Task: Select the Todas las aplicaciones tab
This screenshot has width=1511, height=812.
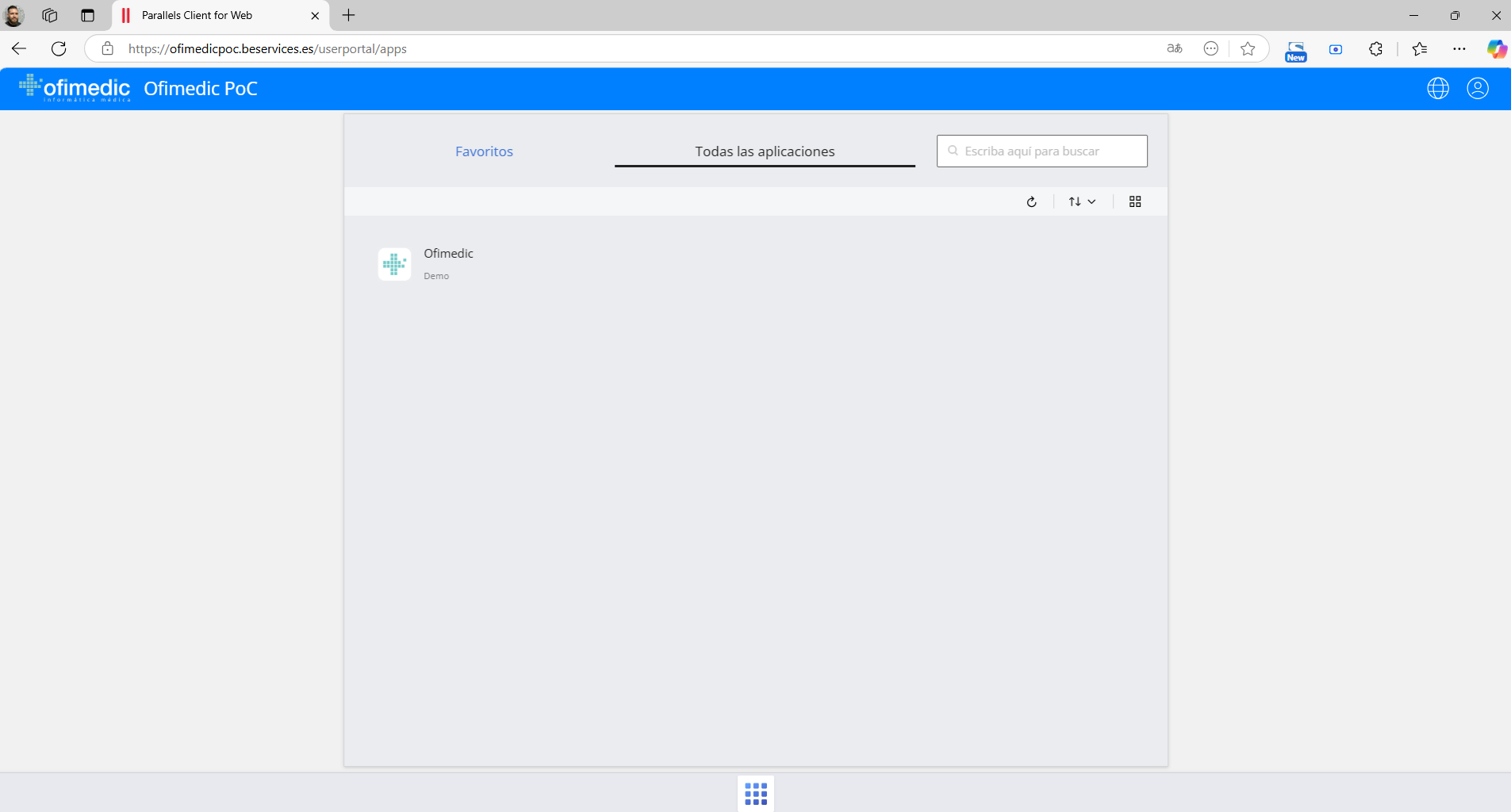Action: pos(765,151)
